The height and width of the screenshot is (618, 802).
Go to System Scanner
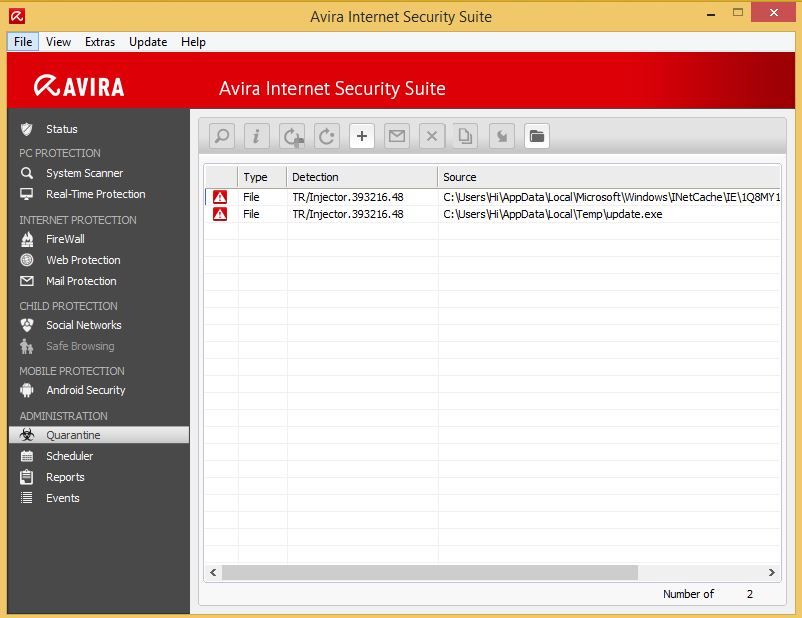click(x=84, y=173)
